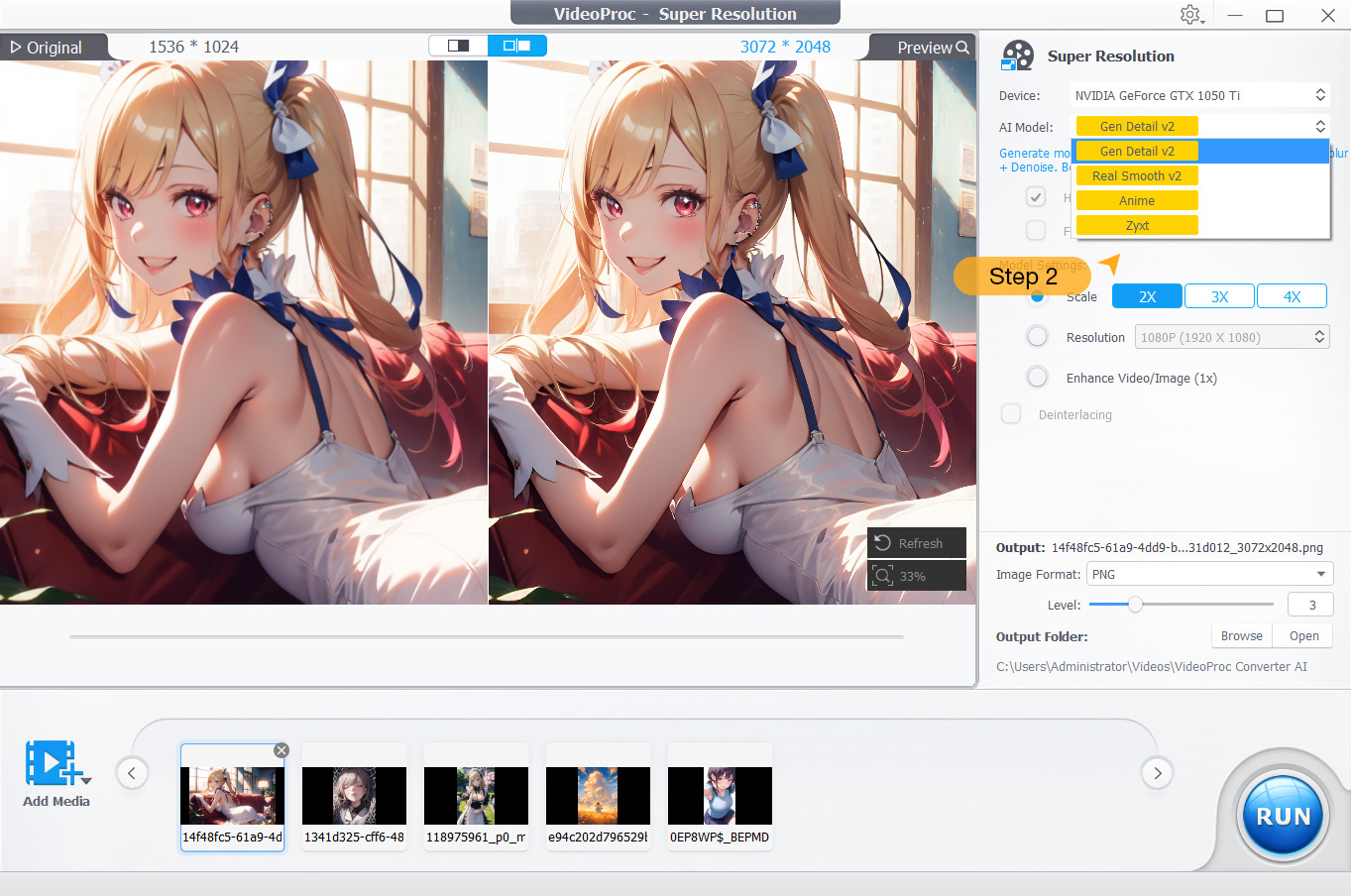This screenshot has height=896, width=1351.
Task: Uncheck the ticked checkbox below AI Model
Action: (1036, 197)
